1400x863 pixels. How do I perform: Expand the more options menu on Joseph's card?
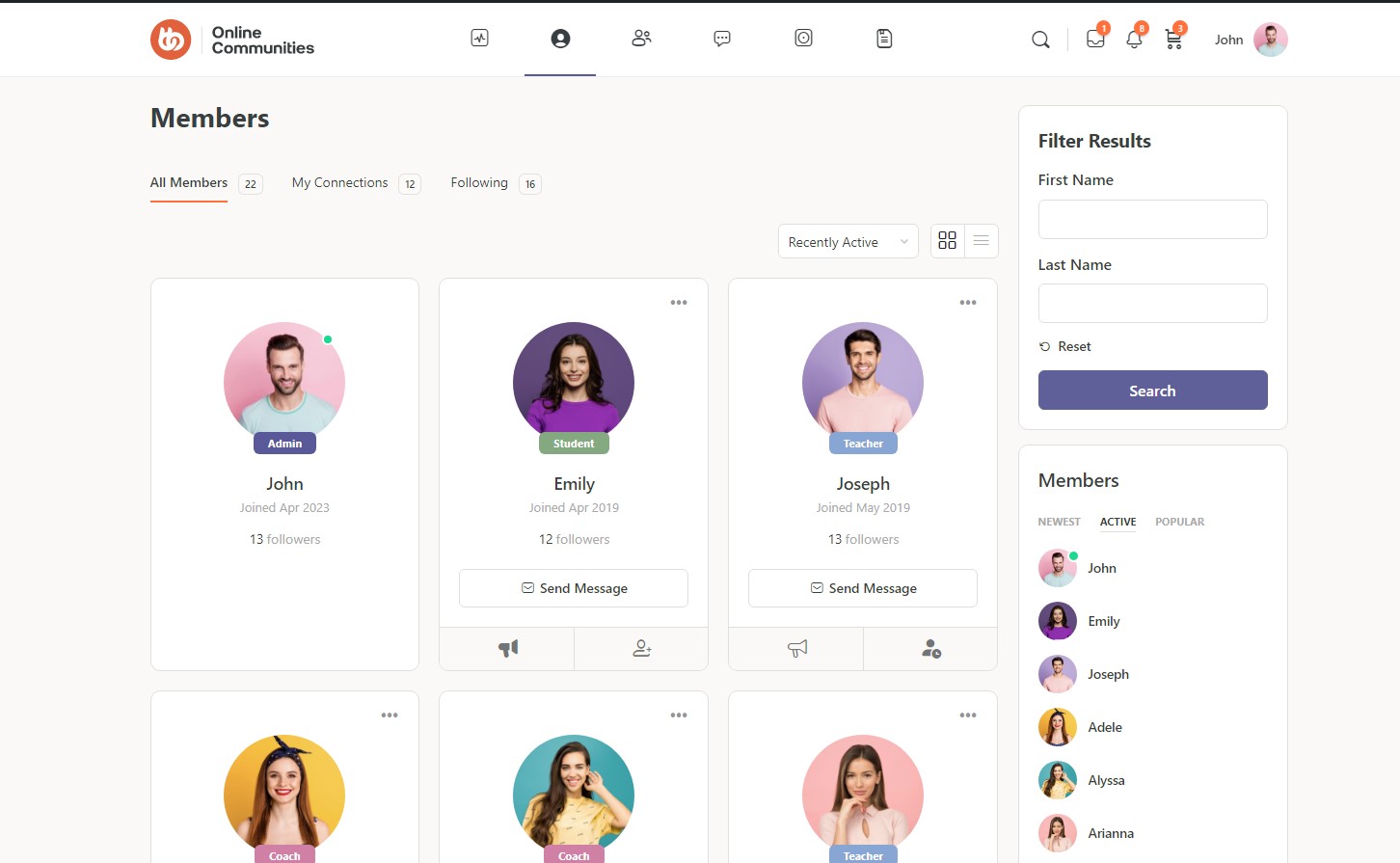968,303
